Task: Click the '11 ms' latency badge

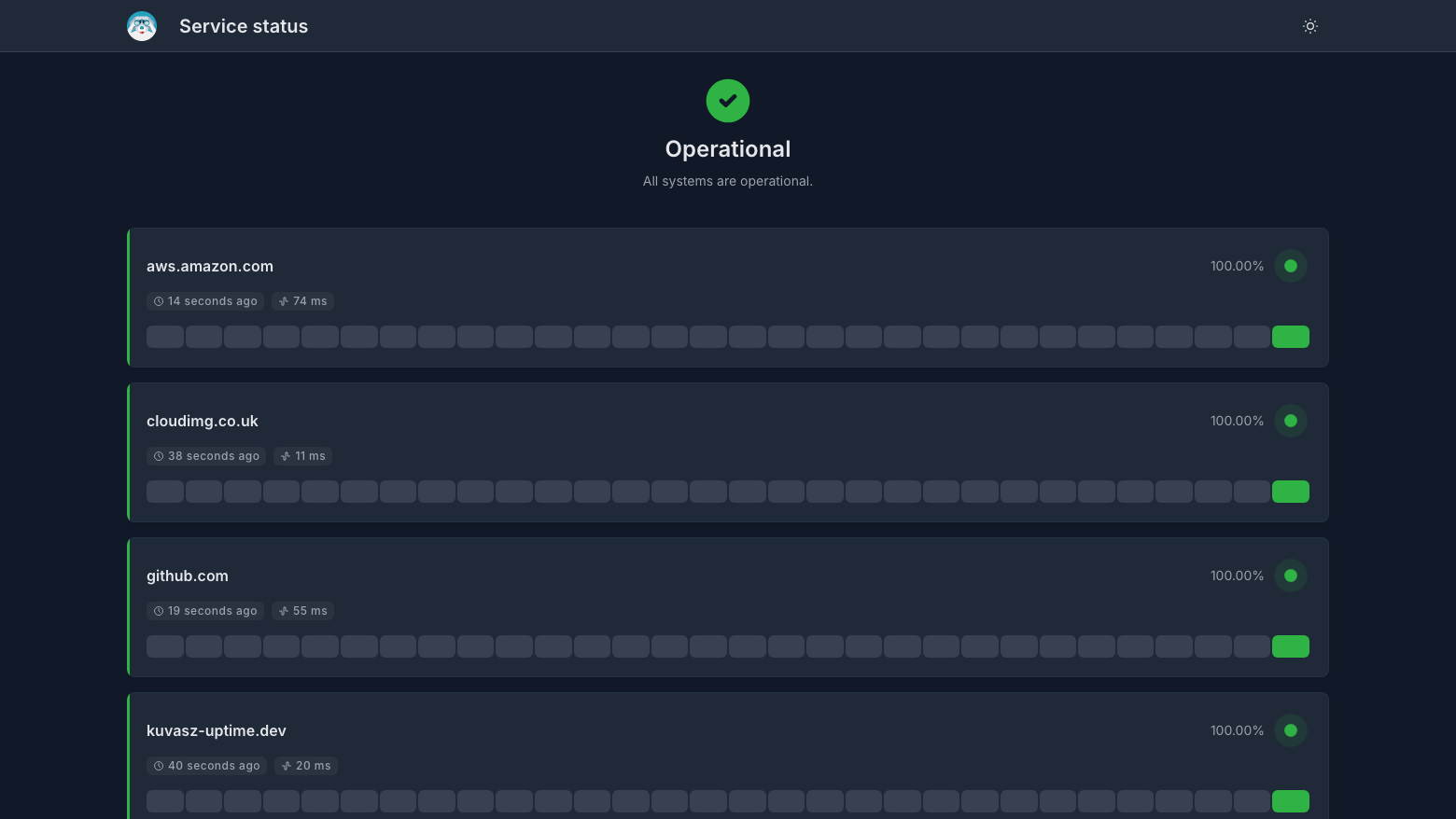Action: 303,456
